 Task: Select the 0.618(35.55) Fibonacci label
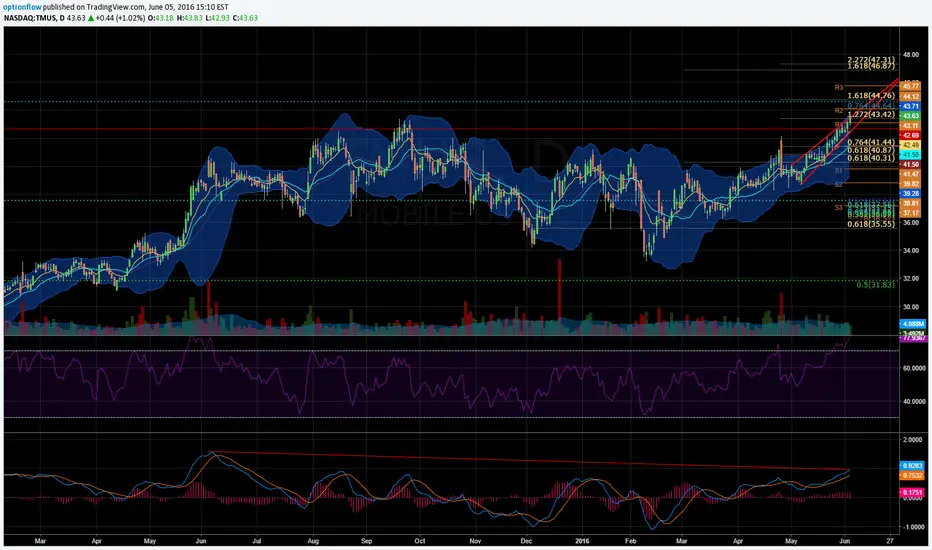(871, 224)
